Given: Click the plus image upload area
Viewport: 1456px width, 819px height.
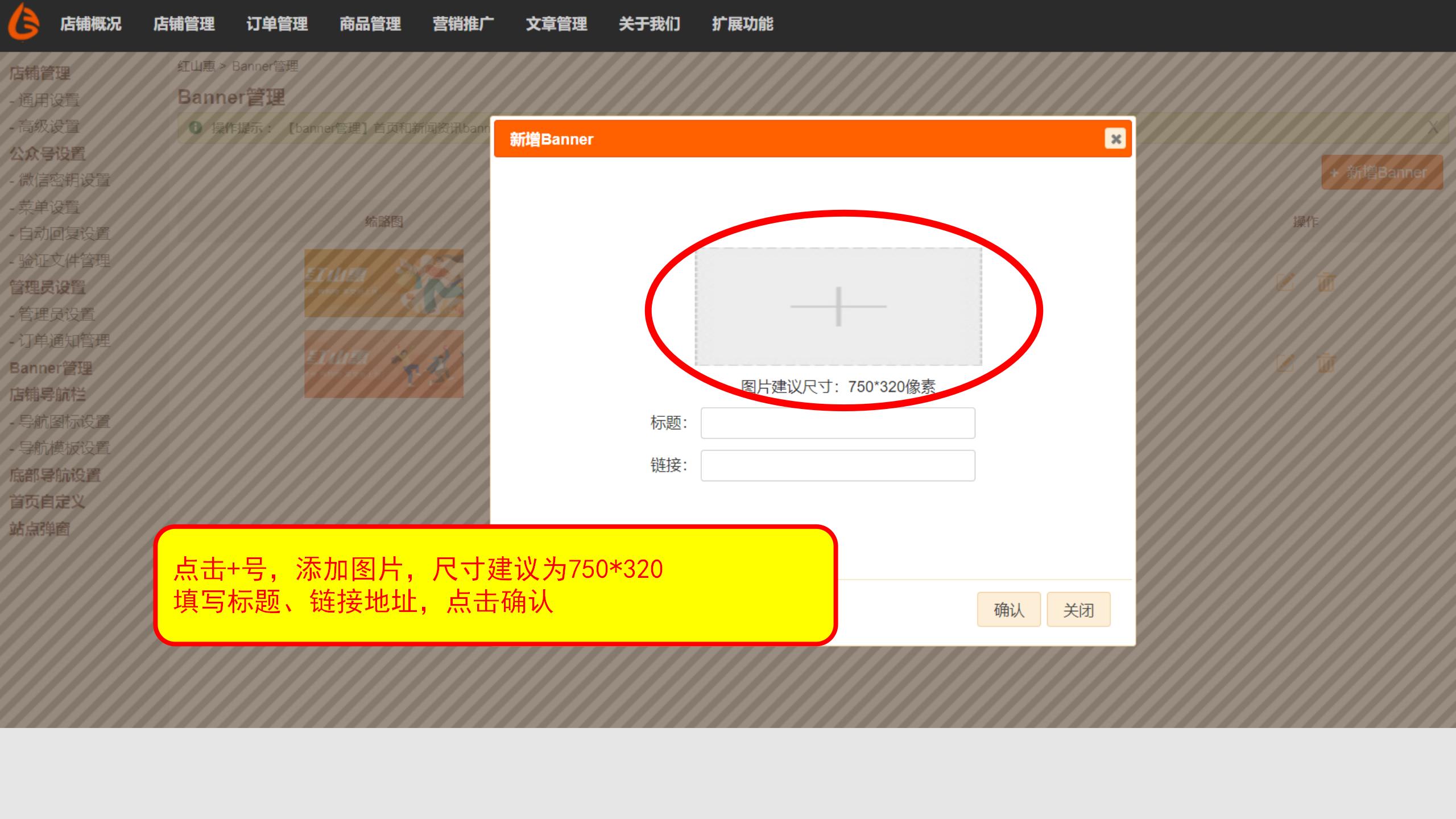Looking at the screenshot, I should click(838, 307).
